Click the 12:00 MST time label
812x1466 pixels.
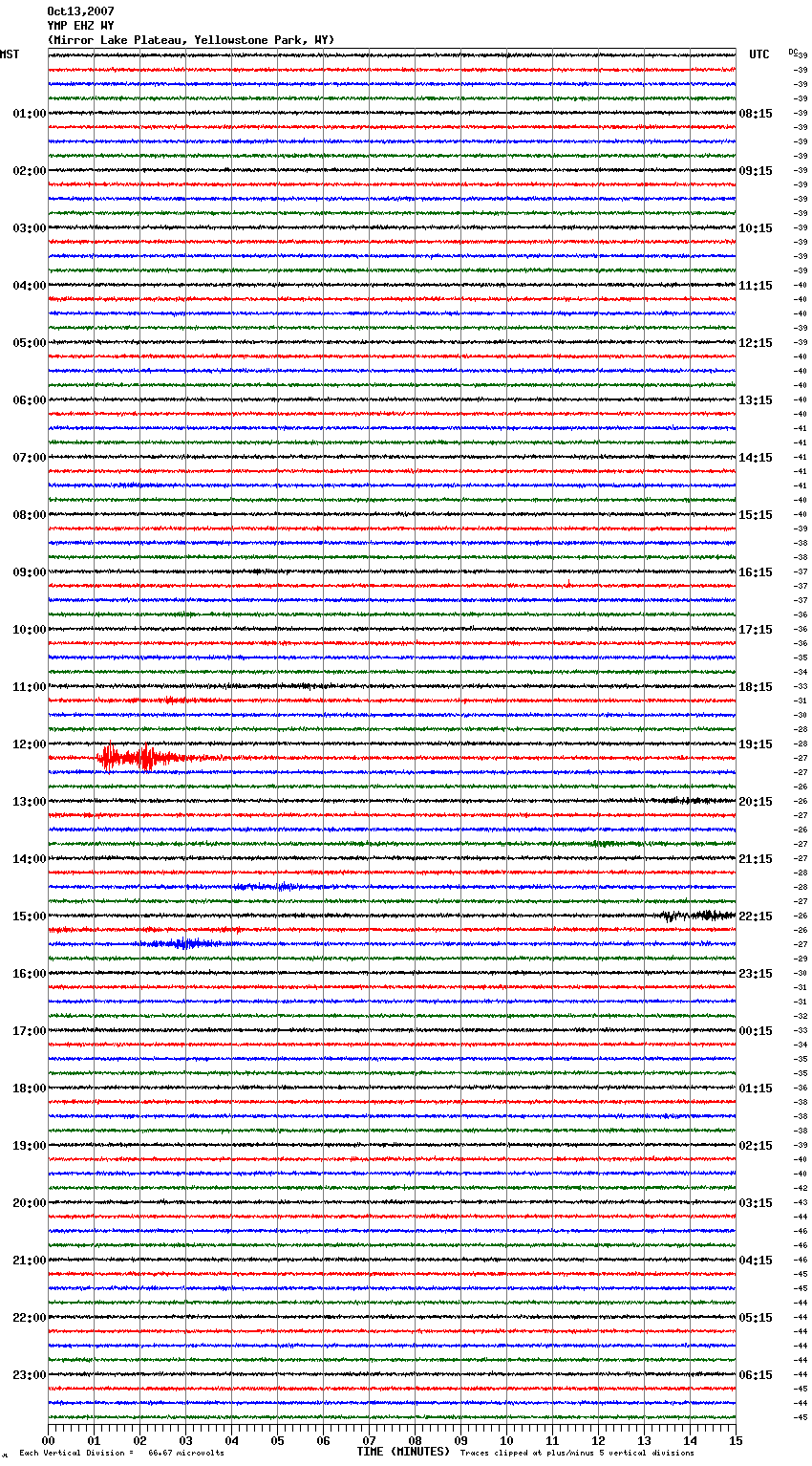click(x=30, y=744)
